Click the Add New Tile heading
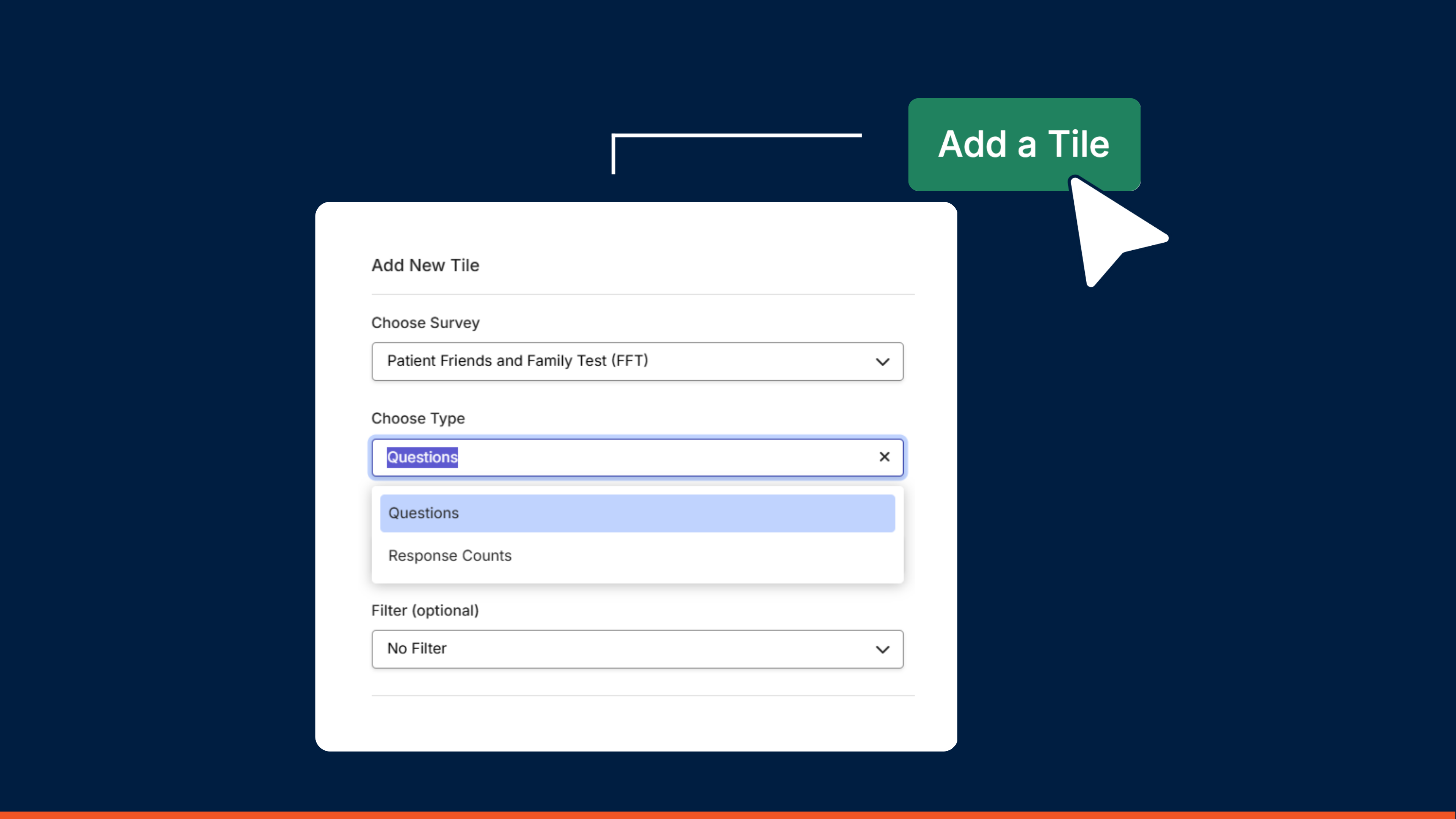Screen dimensions: 1456x819 point(425,265)
